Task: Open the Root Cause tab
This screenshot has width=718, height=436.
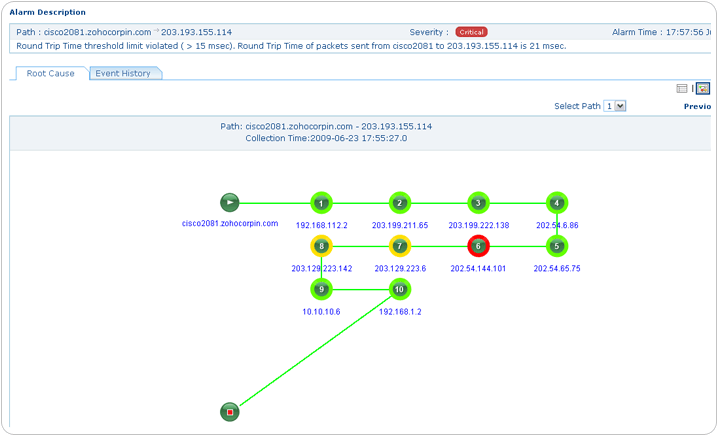Action: pyautogui.click(x=50, y=74)
